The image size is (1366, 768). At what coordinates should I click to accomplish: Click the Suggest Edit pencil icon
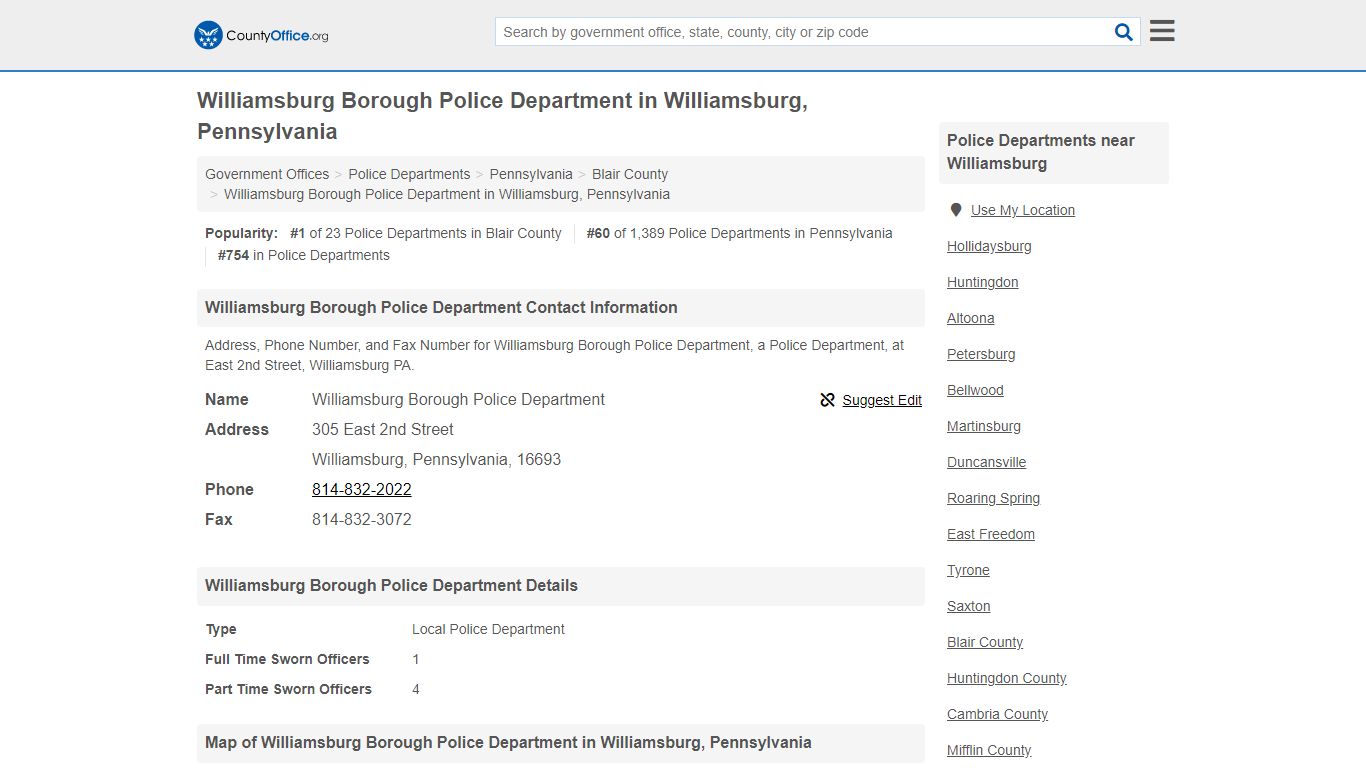click(x=827, y=400)
